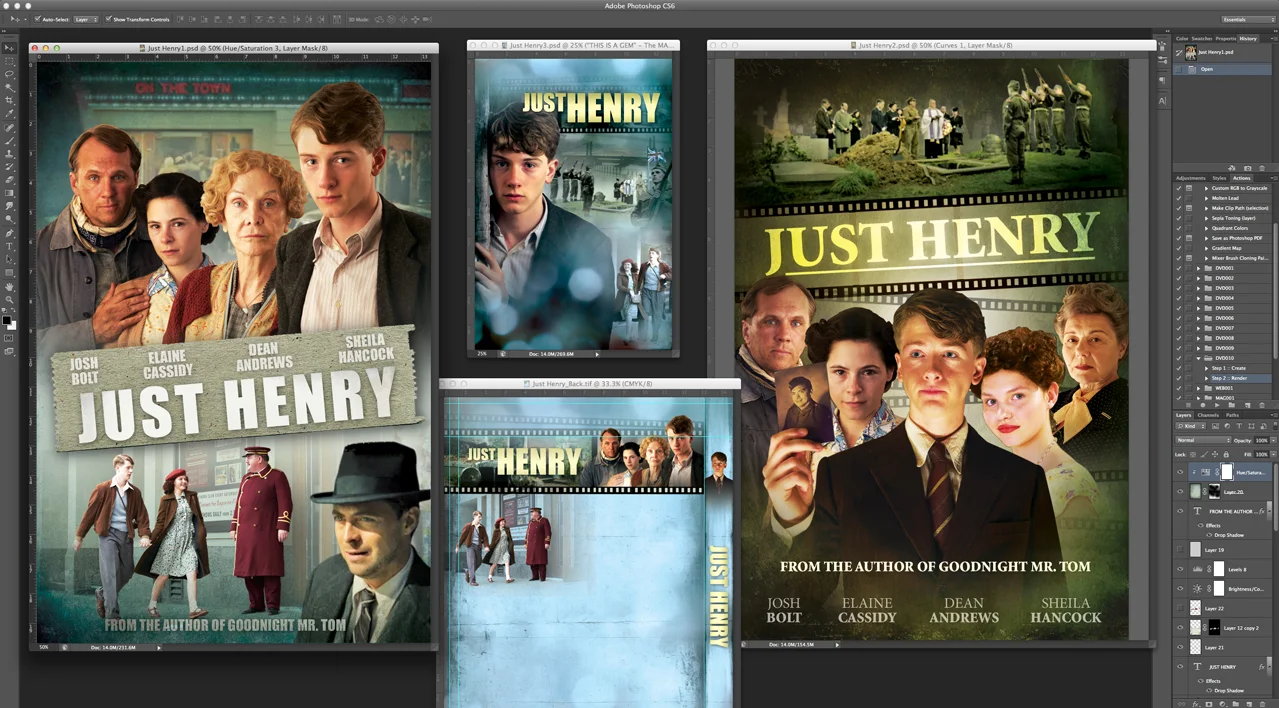Viewport: 1279px width, 708px height.
Task: Select the Move tool
Action: tap(10, 48)
